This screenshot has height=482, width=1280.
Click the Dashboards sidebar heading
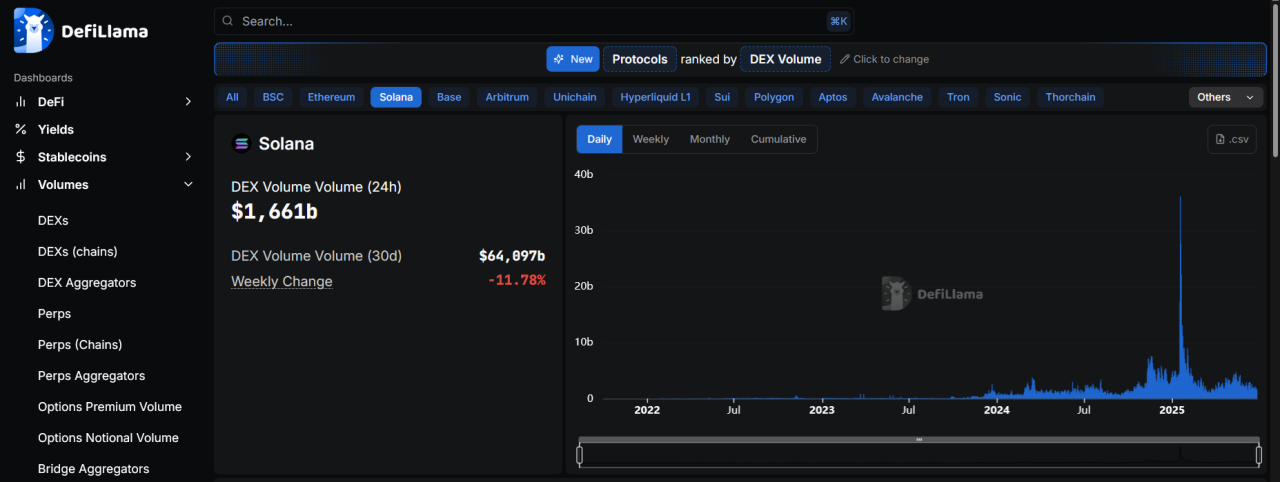tap(43, 78)
